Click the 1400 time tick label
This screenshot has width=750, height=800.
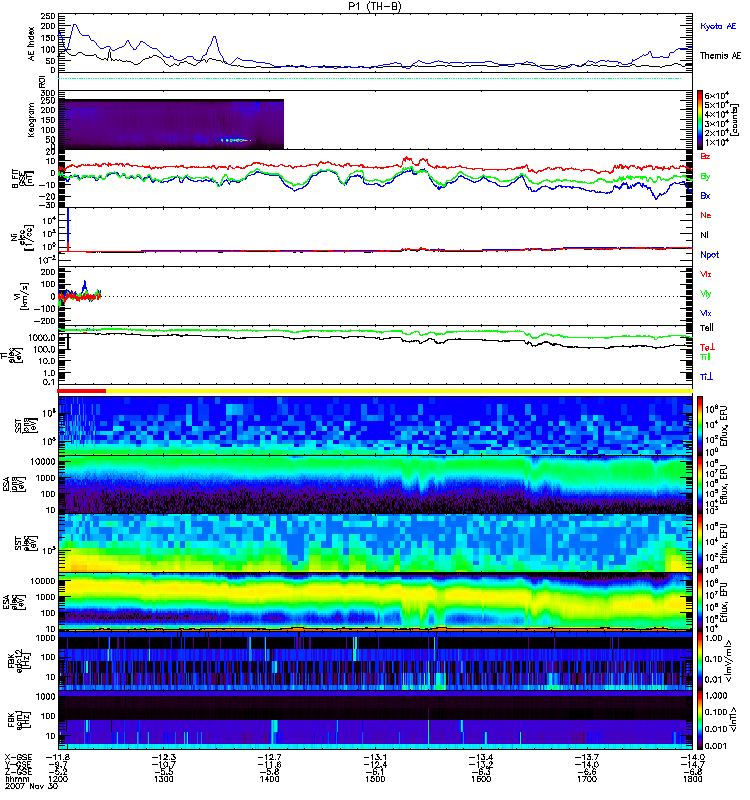click(x=269, y=779)
